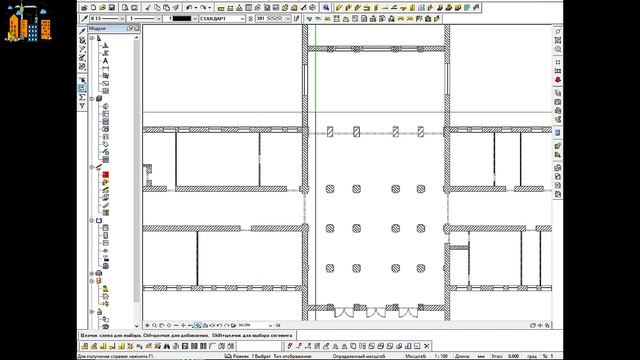
Task: Click the minus zoom-out icon in view bar
Action: pyautogui.click(x=176, y=325)
